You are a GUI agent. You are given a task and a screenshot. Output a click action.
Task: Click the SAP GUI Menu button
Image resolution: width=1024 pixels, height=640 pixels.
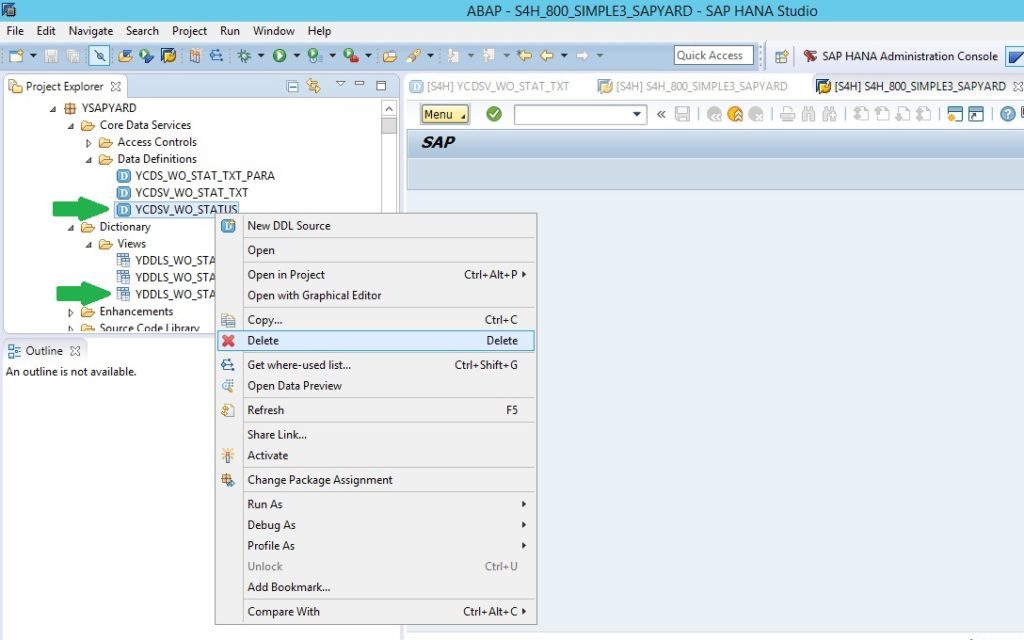[445, 114]
